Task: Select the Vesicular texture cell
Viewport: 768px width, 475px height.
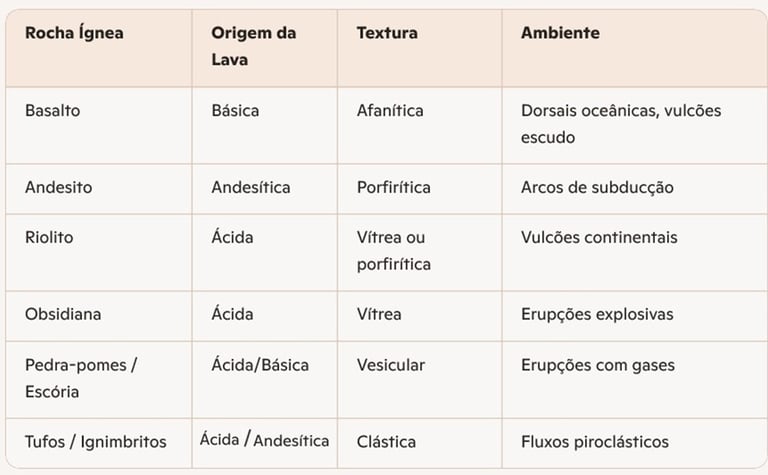Action: 390,365
